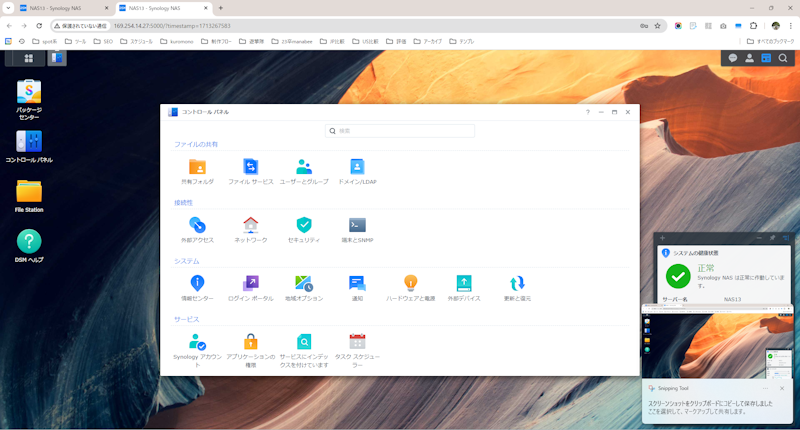800x430 pixels.
Task: Reload the current page
Action: click(39, 26)
